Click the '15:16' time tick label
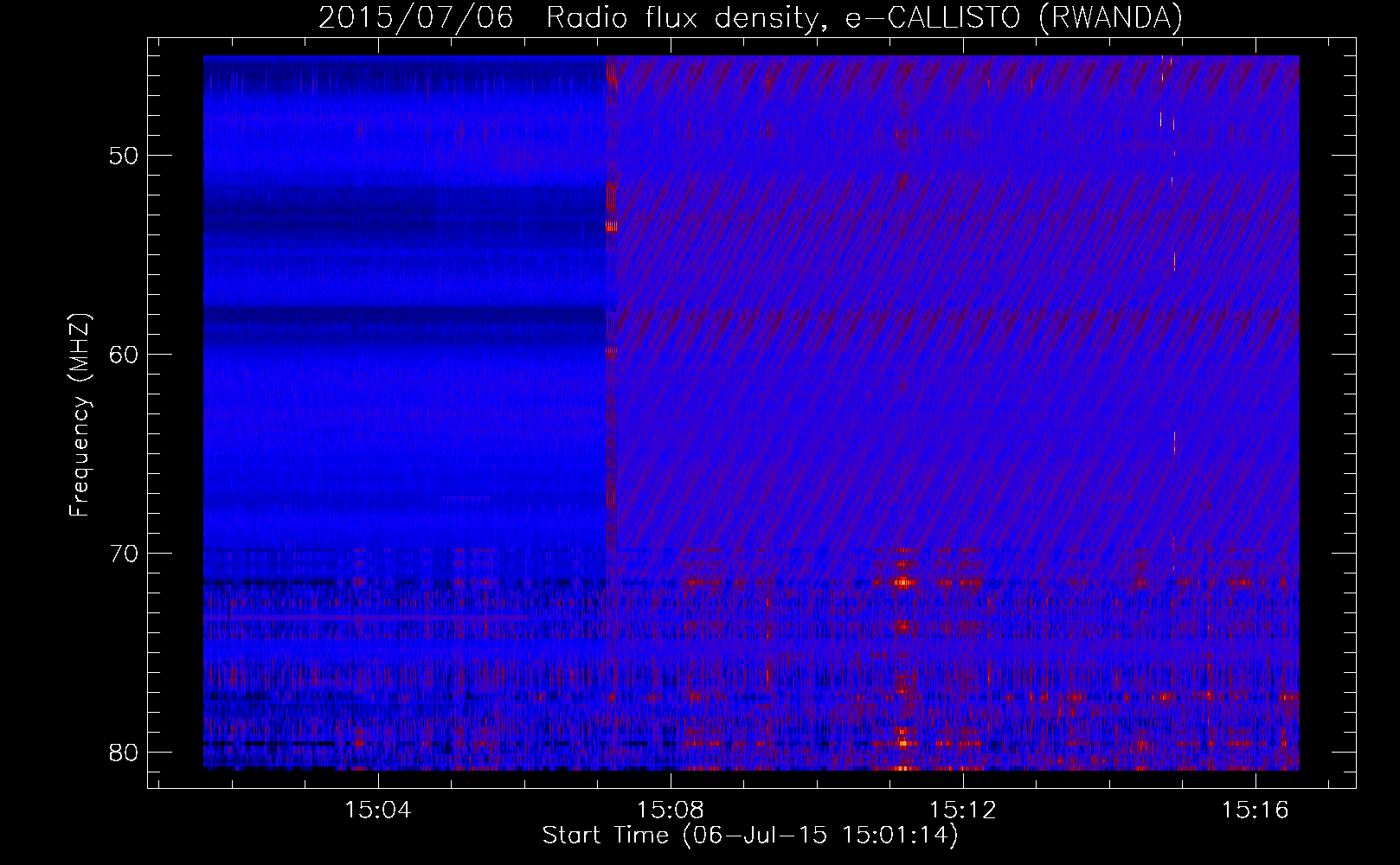The height and width of the screenshot is (865, 1400). pos(1256,811)
